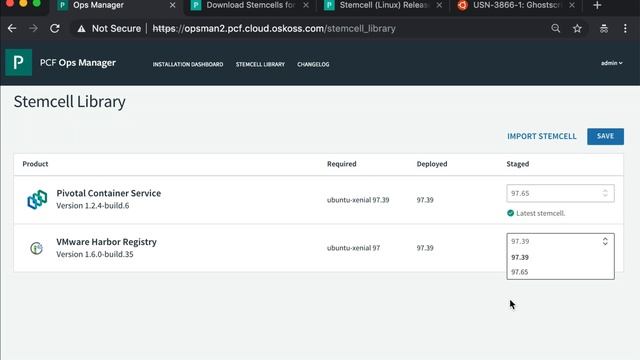Close the Stemcell (Linux) Release tab
Image resolution: width=640 pixels, height=360 pixels.
pos(439,5)
